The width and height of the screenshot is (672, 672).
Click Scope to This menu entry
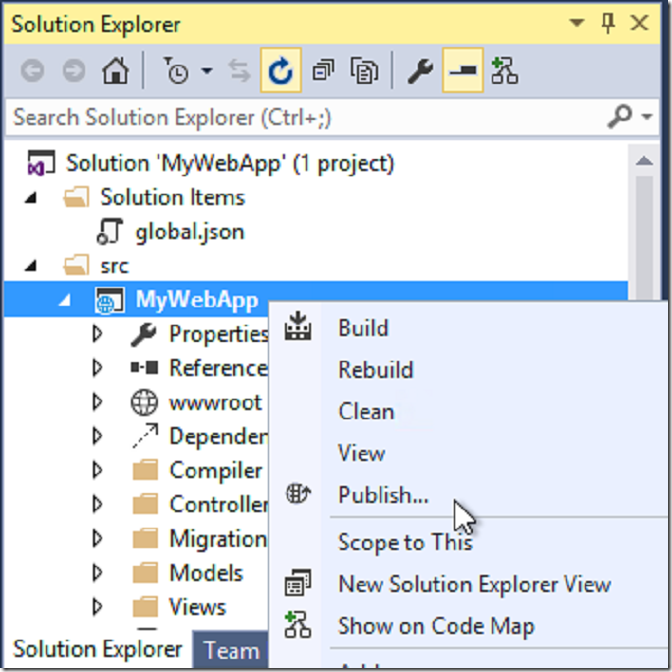tap(405, 542)
